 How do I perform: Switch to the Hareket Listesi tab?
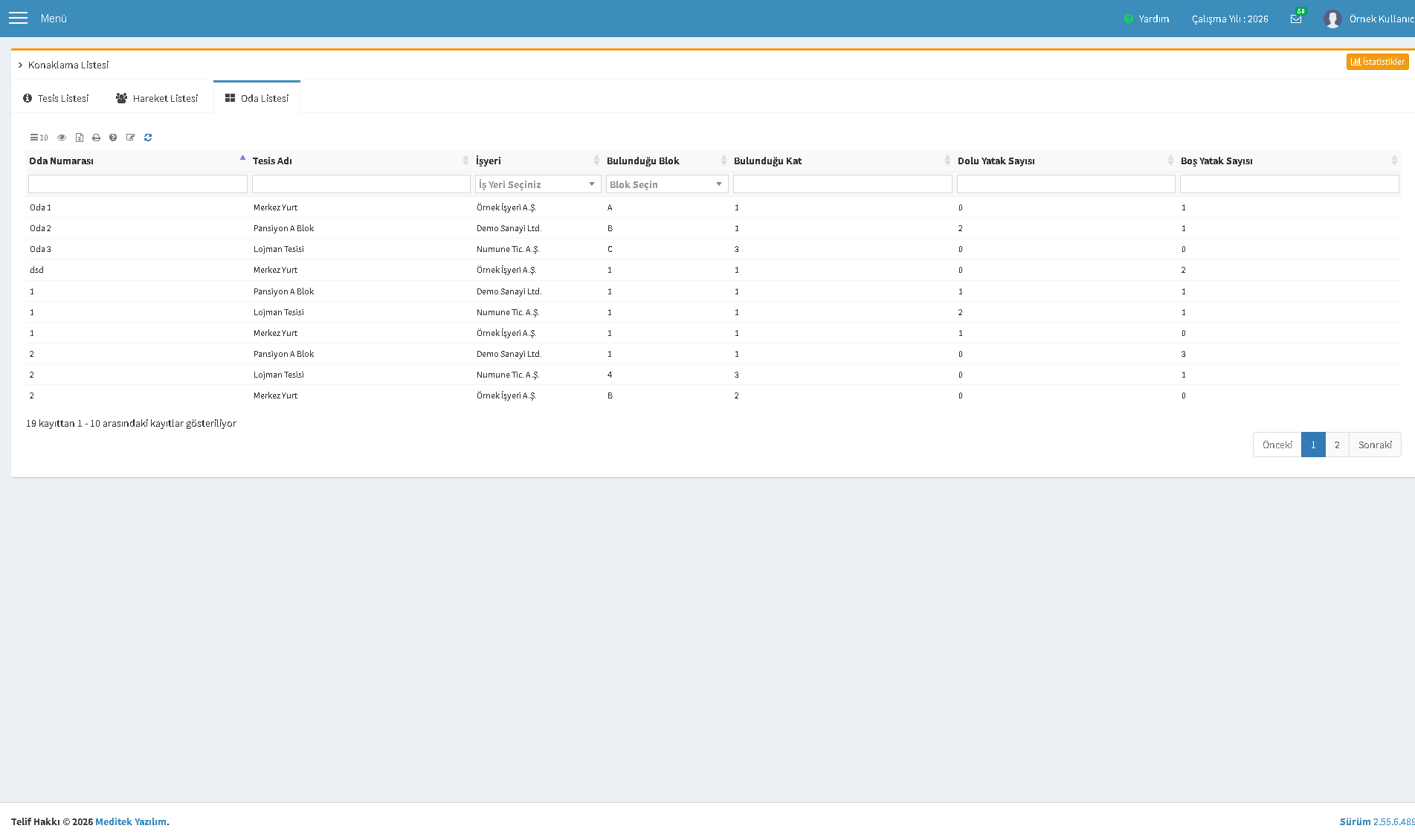pyautogui.click(x=157, y=98)
